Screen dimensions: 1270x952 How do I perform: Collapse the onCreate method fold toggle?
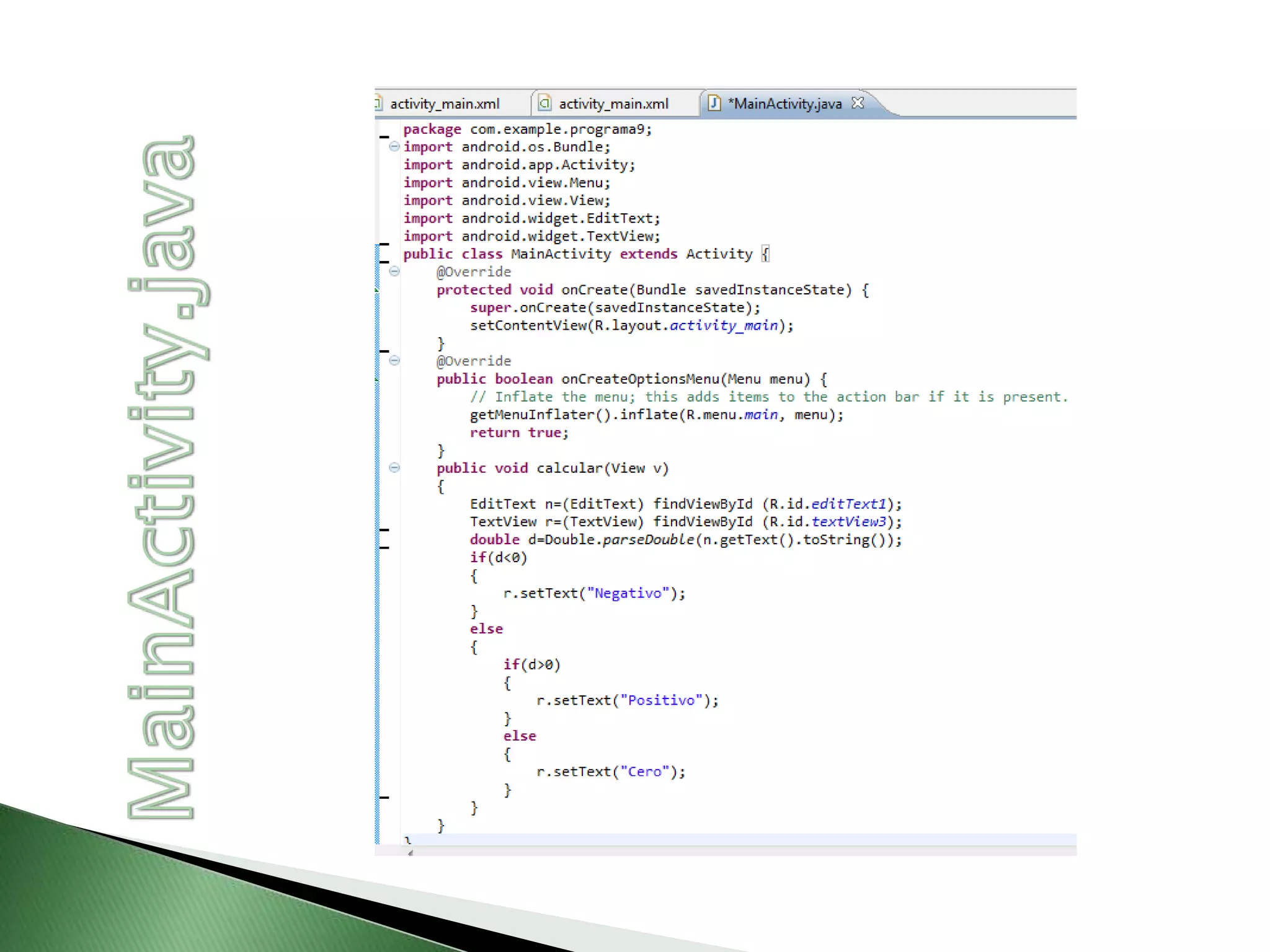coord(394,271)
